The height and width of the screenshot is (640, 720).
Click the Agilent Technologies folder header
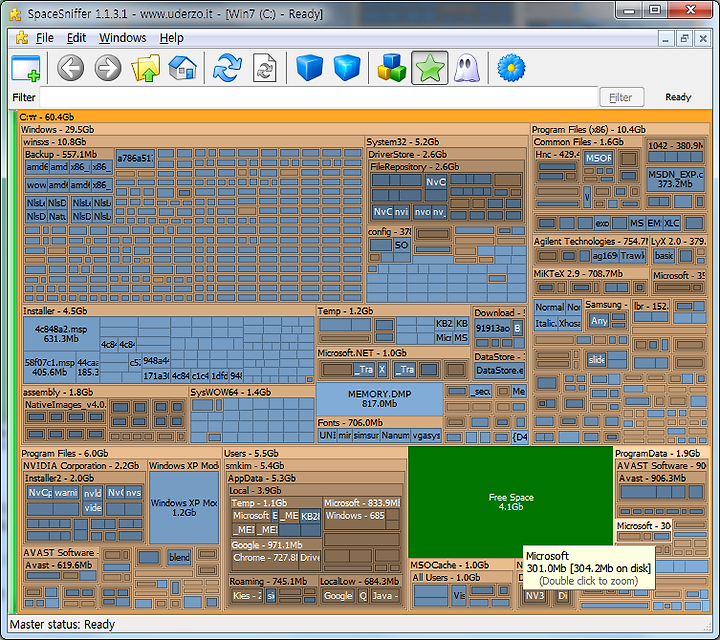pos(591,241)
